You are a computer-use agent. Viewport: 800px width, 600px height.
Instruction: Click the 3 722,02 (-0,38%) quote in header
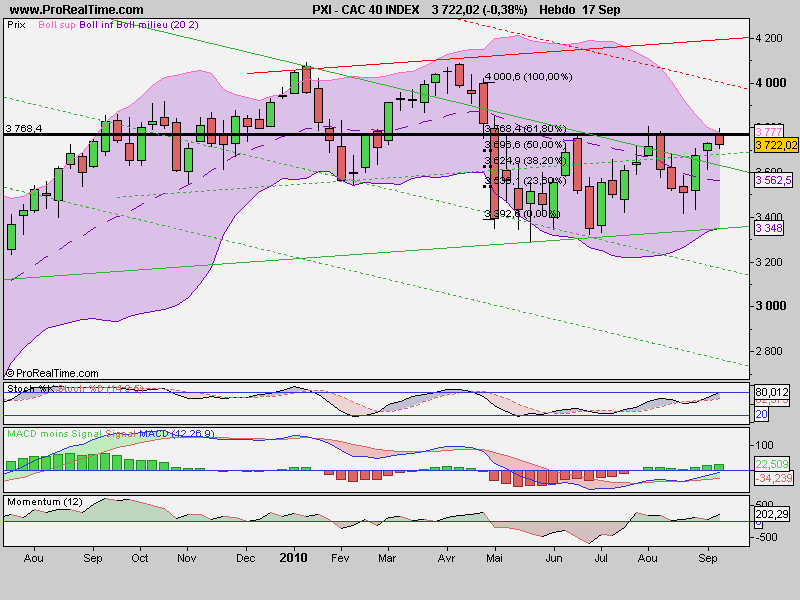tap(479, 10)
